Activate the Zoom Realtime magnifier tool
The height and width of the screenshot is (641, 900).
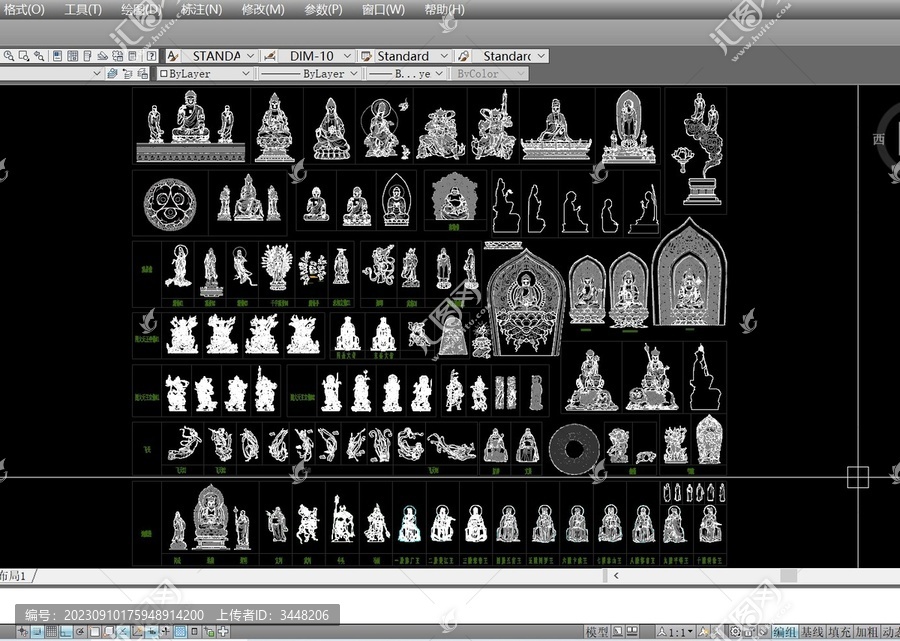8,56
